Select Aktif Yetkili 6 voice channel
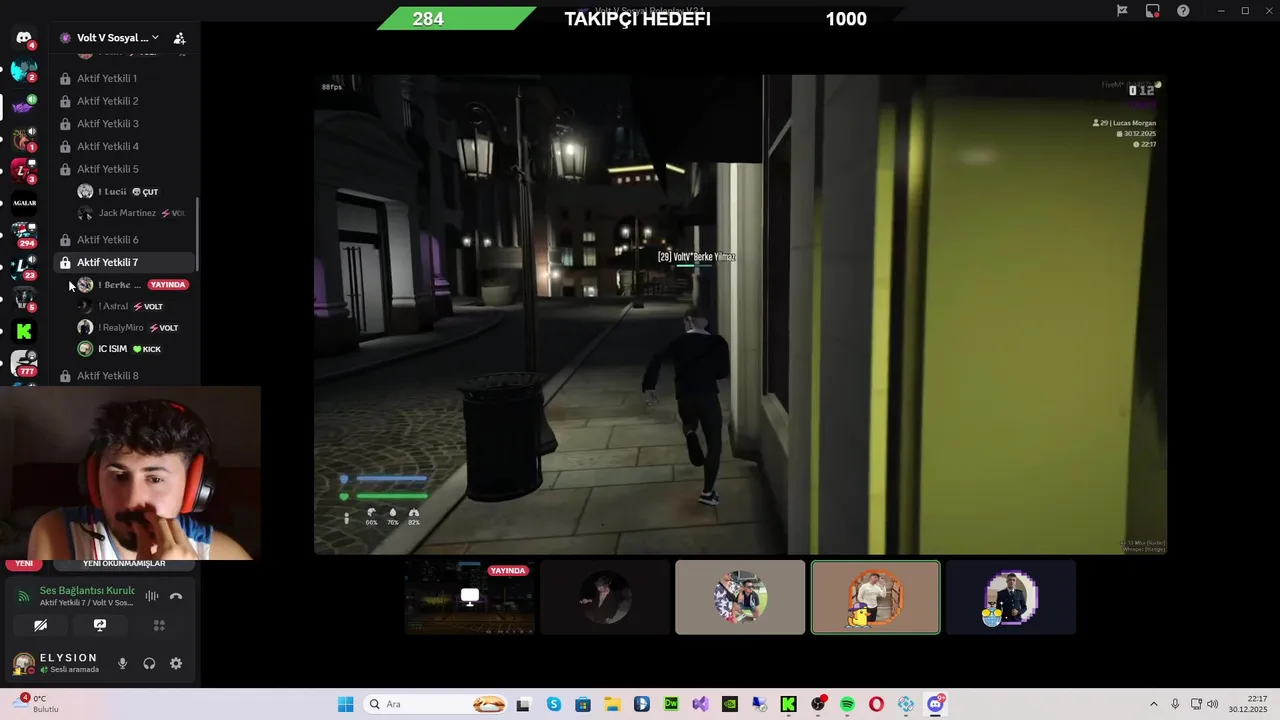Screen dimensions: 1280x720 (124, 240)
